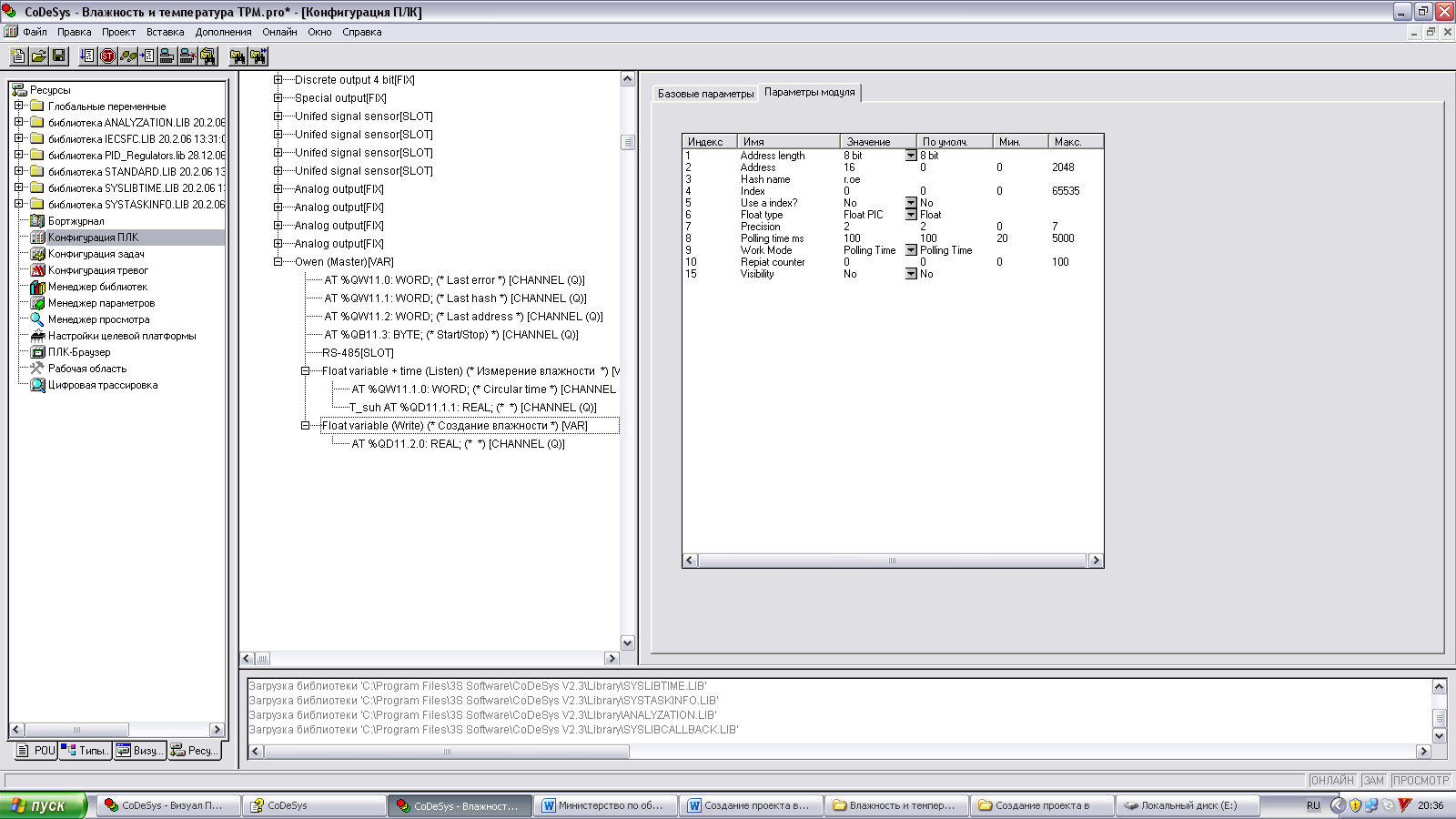1456x819 pixels.
Task: Expand библиотека ANALYZATION.LIB folder
Action: (x=18, y=122)
